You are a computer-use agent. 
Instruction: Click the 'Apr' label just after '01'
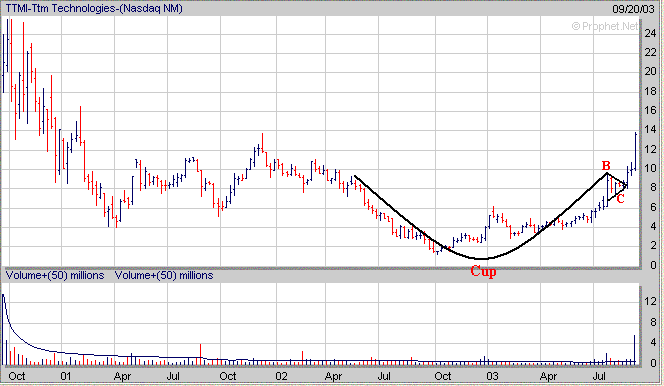(122, 376)
